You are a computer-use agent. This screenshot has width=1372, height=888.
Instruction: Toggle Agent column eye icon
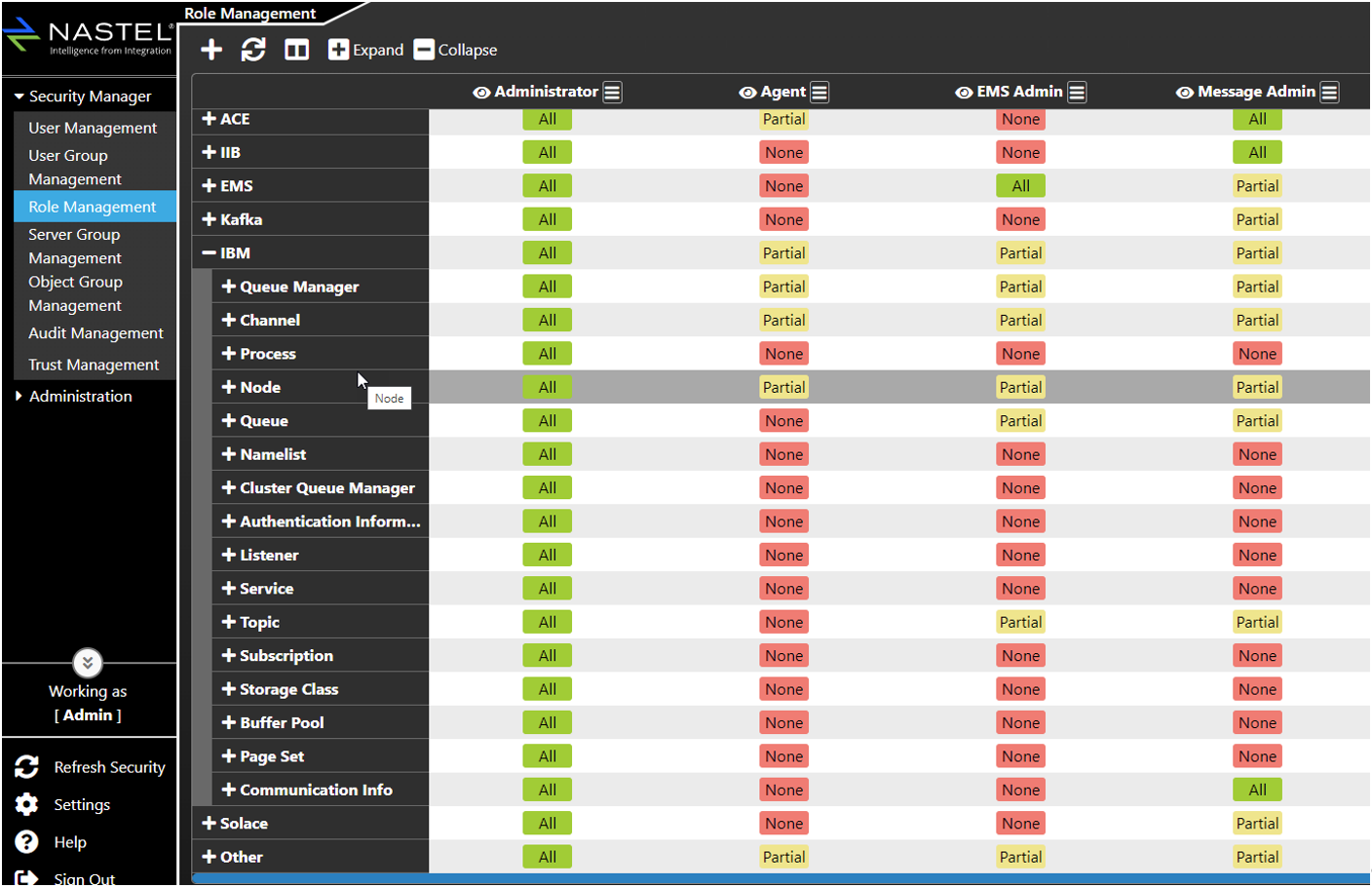747,93
